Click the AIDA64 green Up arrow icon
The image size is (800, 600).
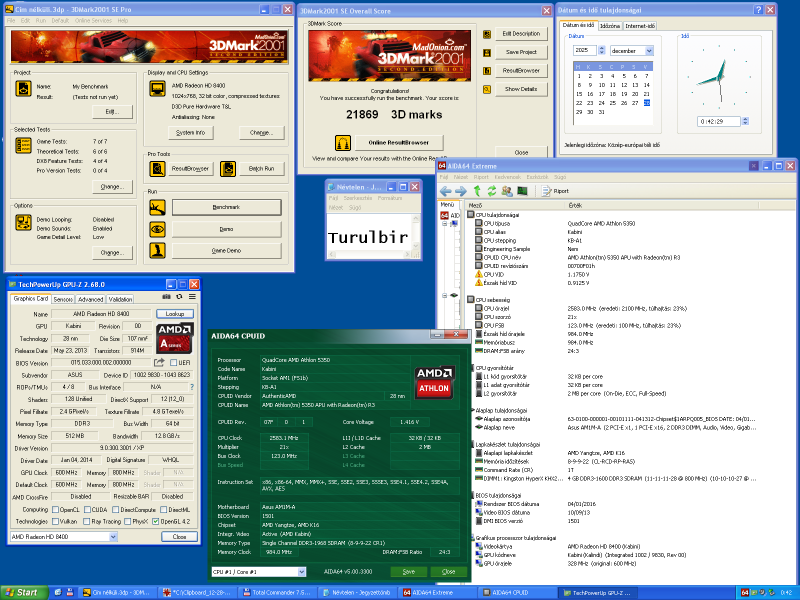click(477, 191)
